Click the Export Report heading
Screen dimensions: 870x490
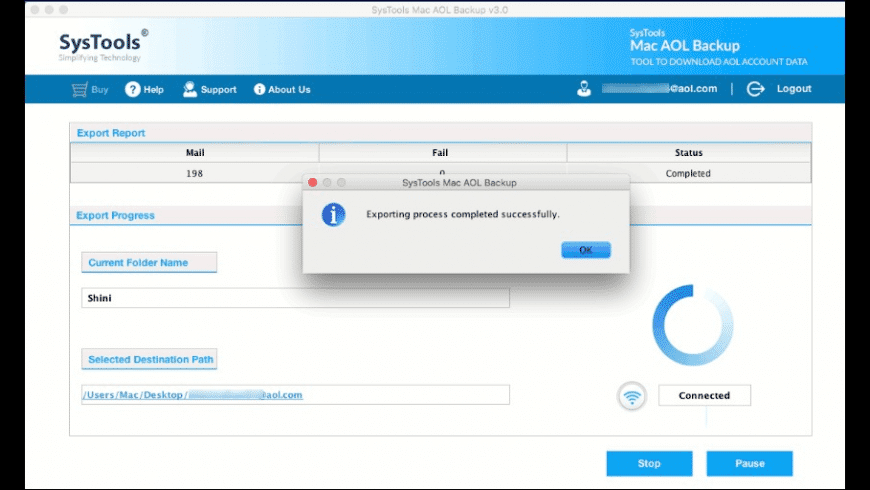click(111, 133)
